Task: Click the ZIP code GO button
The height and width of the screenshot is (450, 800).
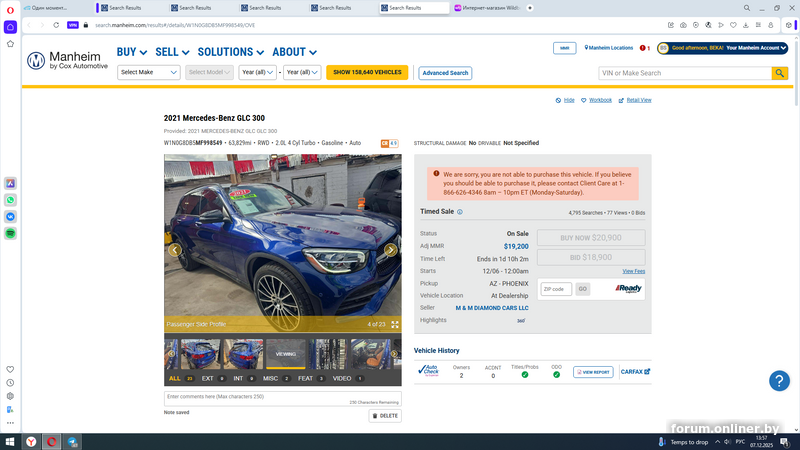Action: tap(582, 289)
